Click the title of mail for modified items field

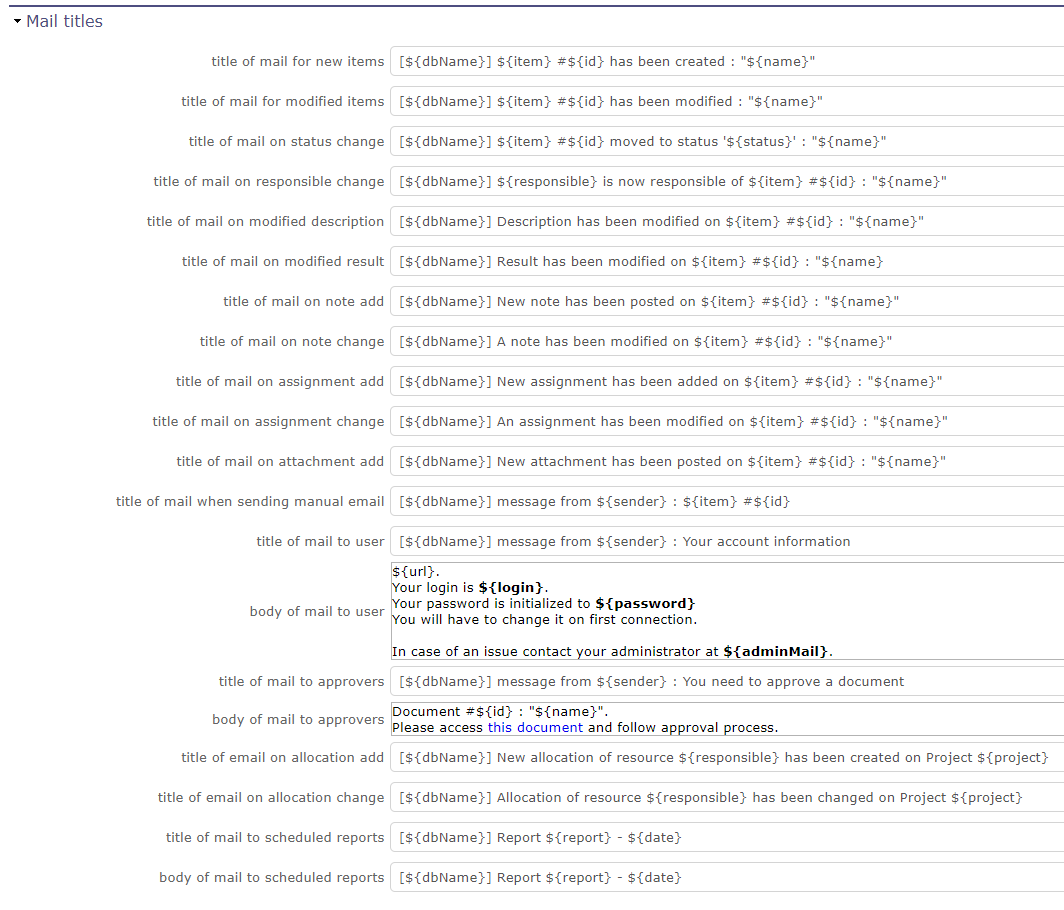point(700,101)
